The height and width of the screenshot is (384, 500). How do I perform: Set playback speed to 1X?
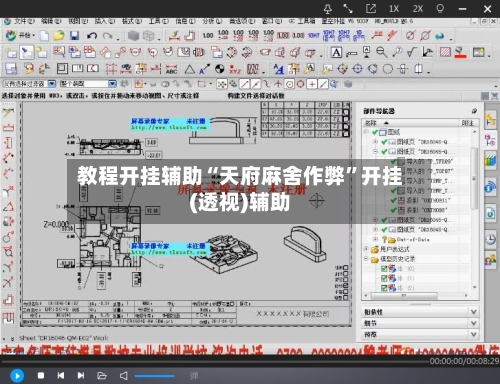click(394, 9)
